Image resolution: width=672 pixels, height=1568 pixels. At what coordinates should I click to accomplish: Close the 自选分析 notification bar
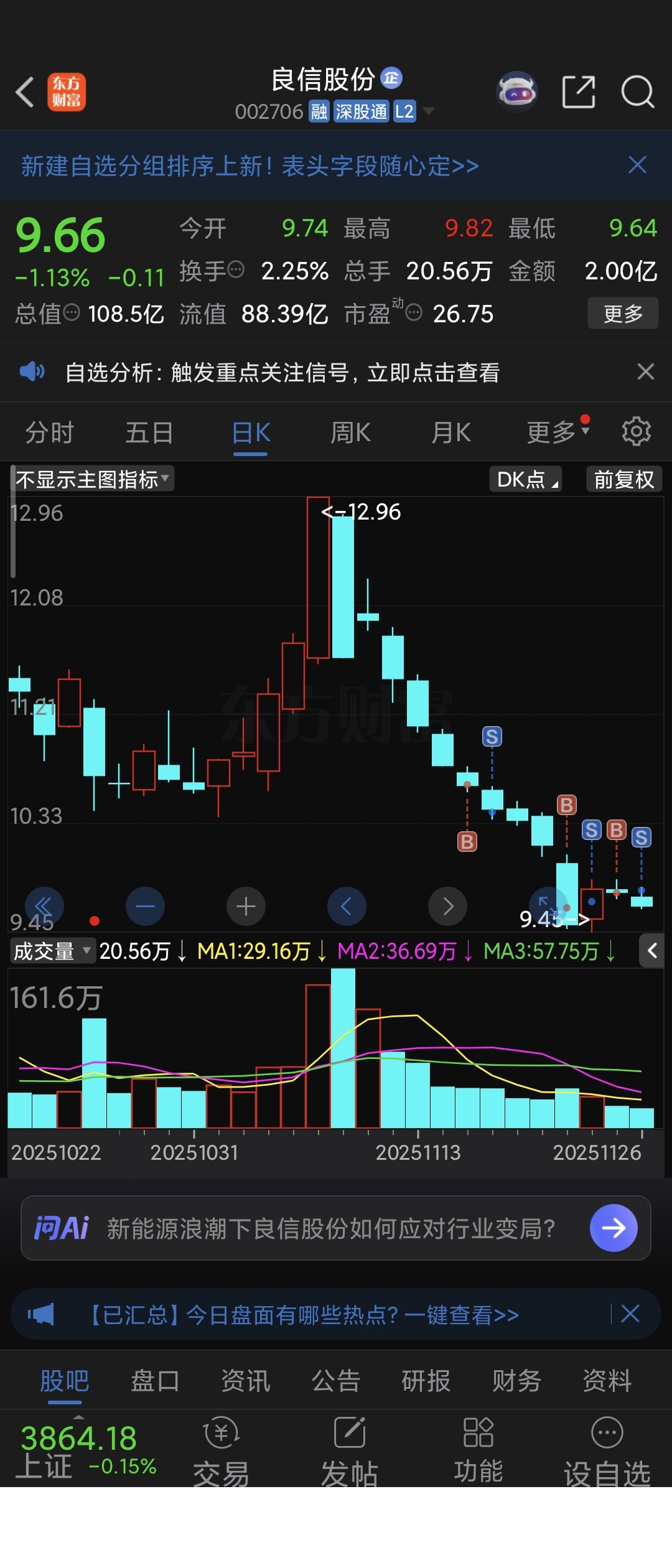point(646,371)
